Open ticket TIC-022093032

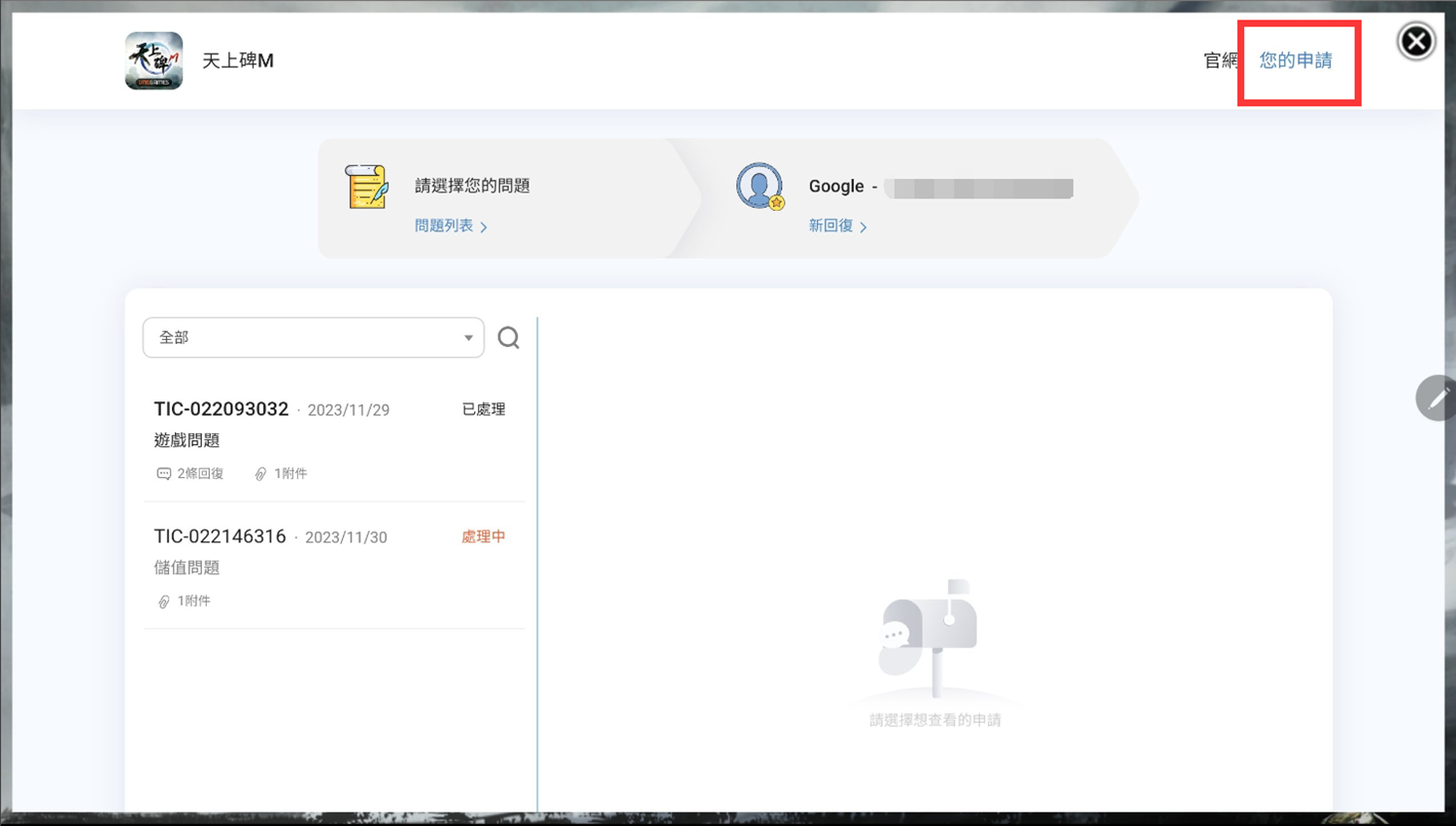221,409
